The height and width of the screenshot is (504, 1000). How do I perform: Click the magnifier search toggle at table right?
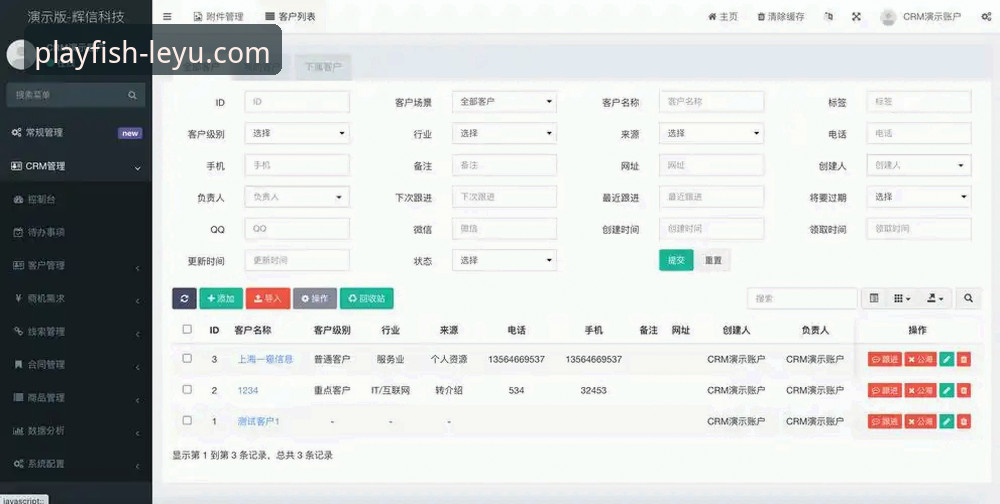(968, 298)
